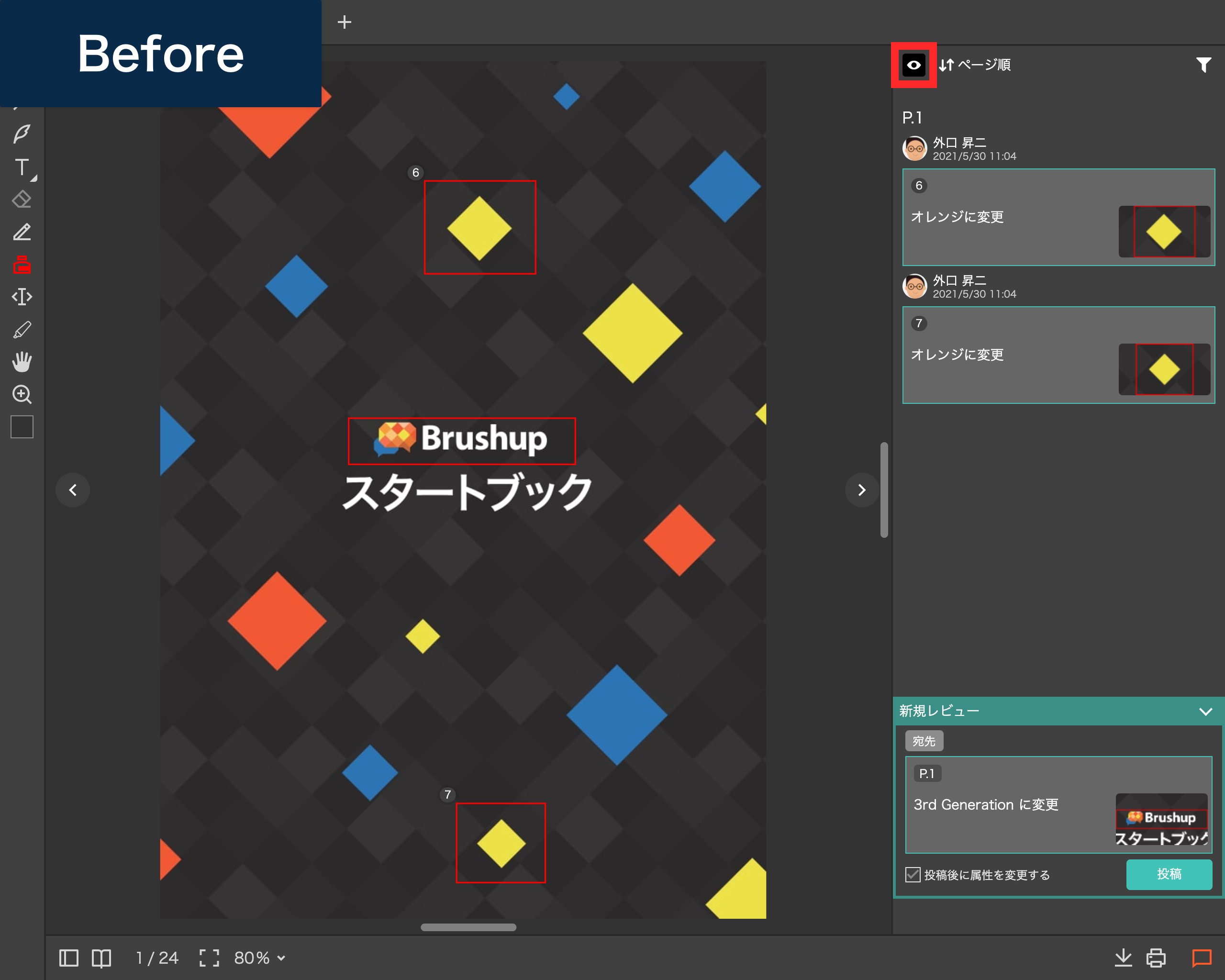
Task: Open a new tab with the plus button
Action: 345,22
